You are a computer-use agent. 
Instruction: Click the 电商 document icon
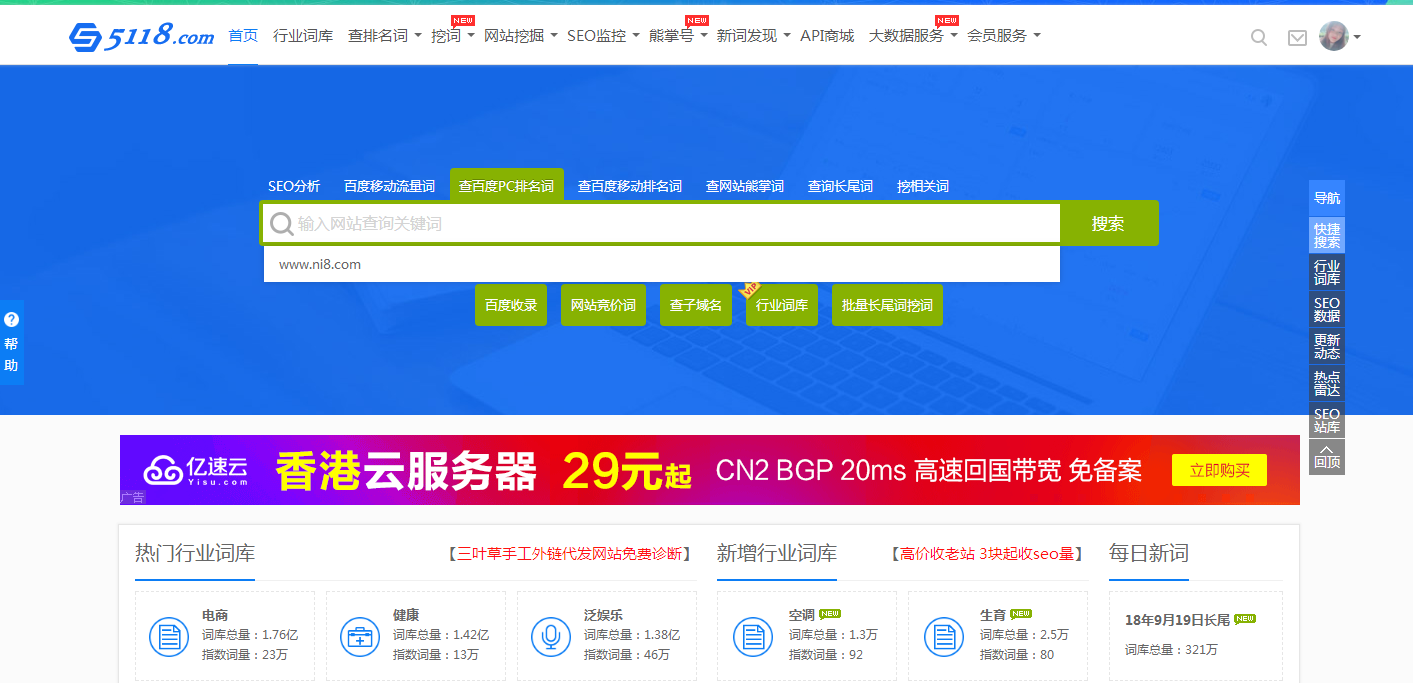click(x=168, y=636)
